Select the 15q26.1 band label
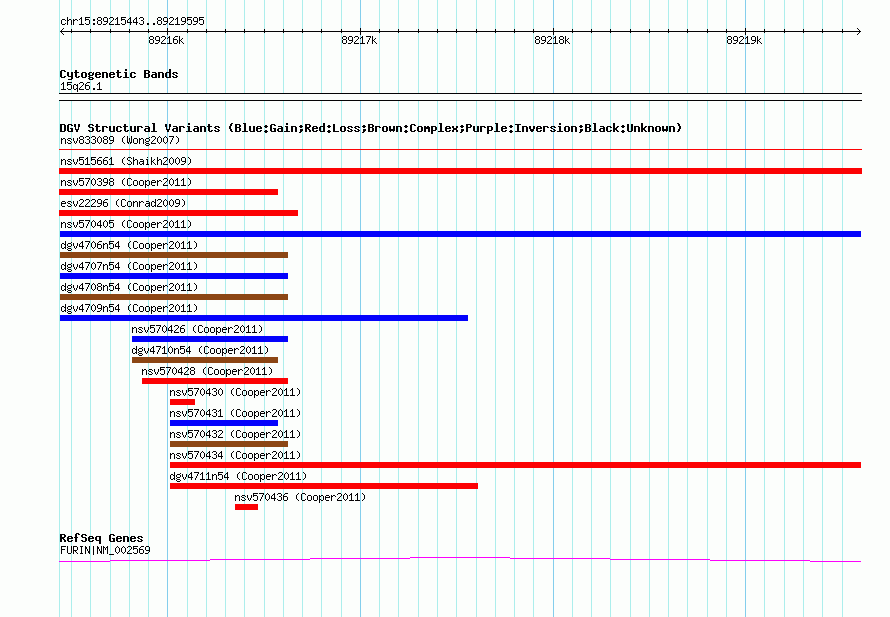This screenshot has height=617, width=890. [x=81, y=86]
